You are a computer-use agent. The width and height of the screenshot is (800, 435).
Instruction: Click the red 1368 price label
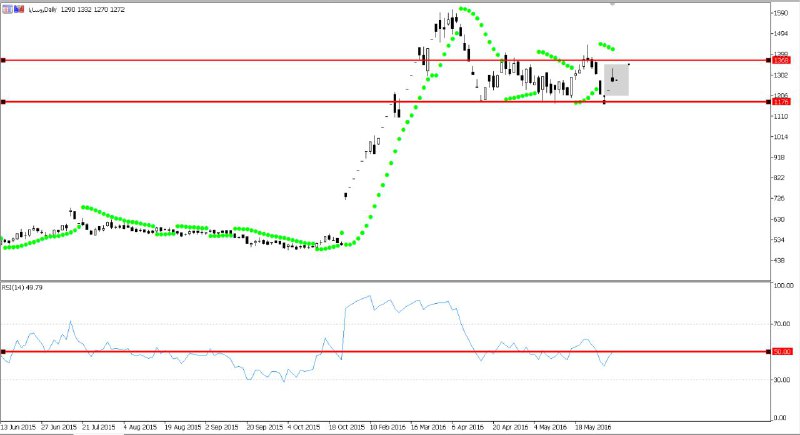point(782,61)
